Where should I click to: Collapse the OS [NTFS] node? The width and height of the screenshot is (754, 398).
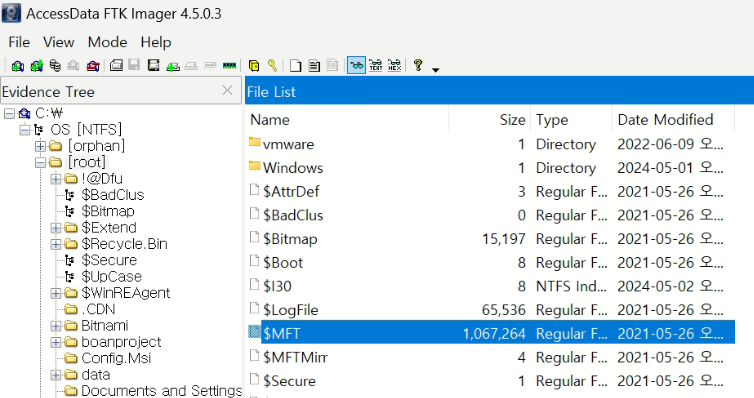coord(25,130)
